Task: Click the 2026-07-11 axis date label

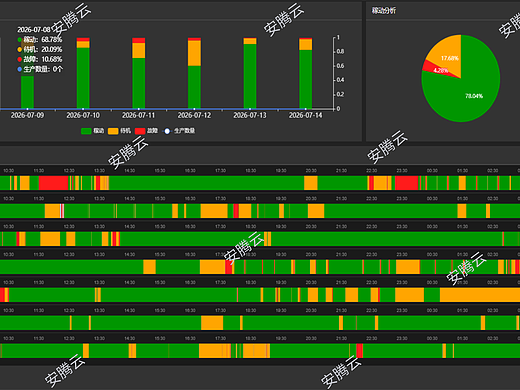Action: pos(139,115)
